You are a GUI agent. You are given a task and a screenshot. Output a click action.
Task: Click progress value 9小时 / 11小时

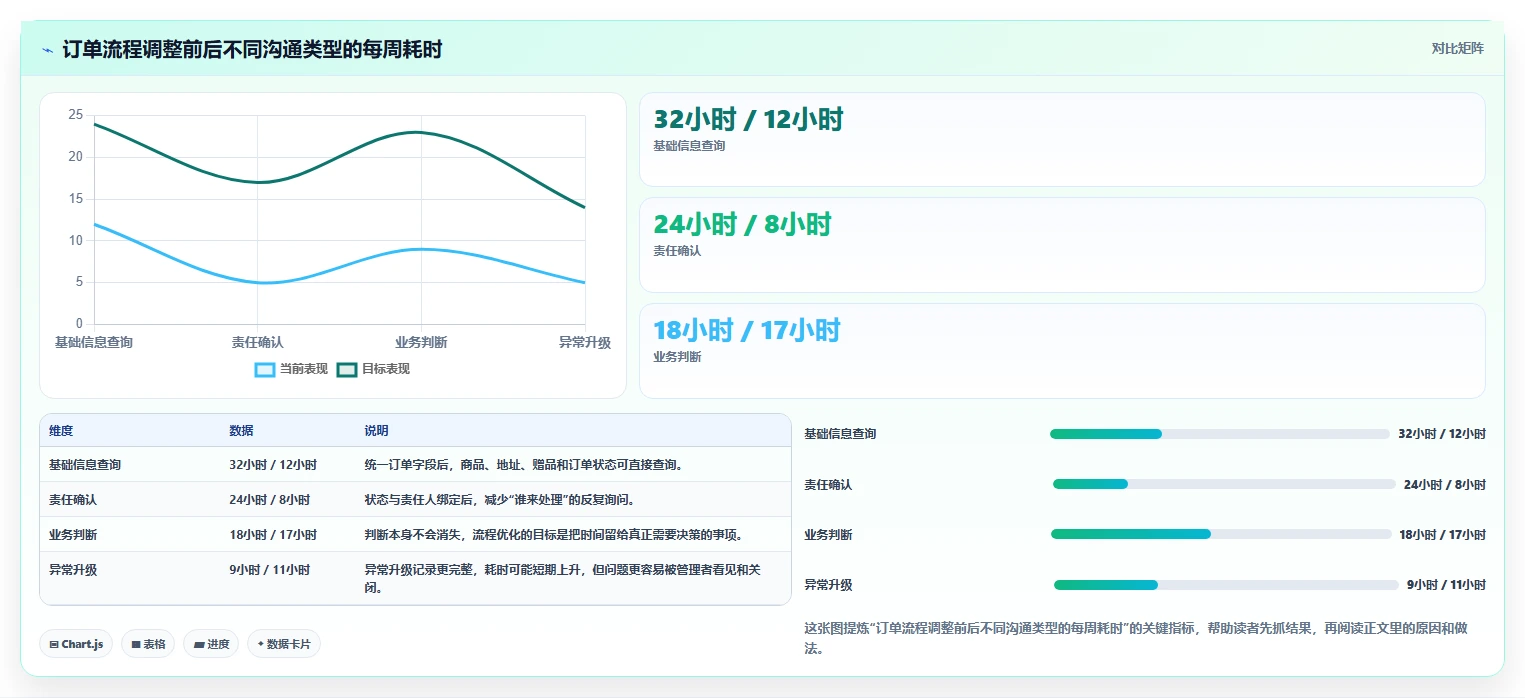click(1446, 585)
